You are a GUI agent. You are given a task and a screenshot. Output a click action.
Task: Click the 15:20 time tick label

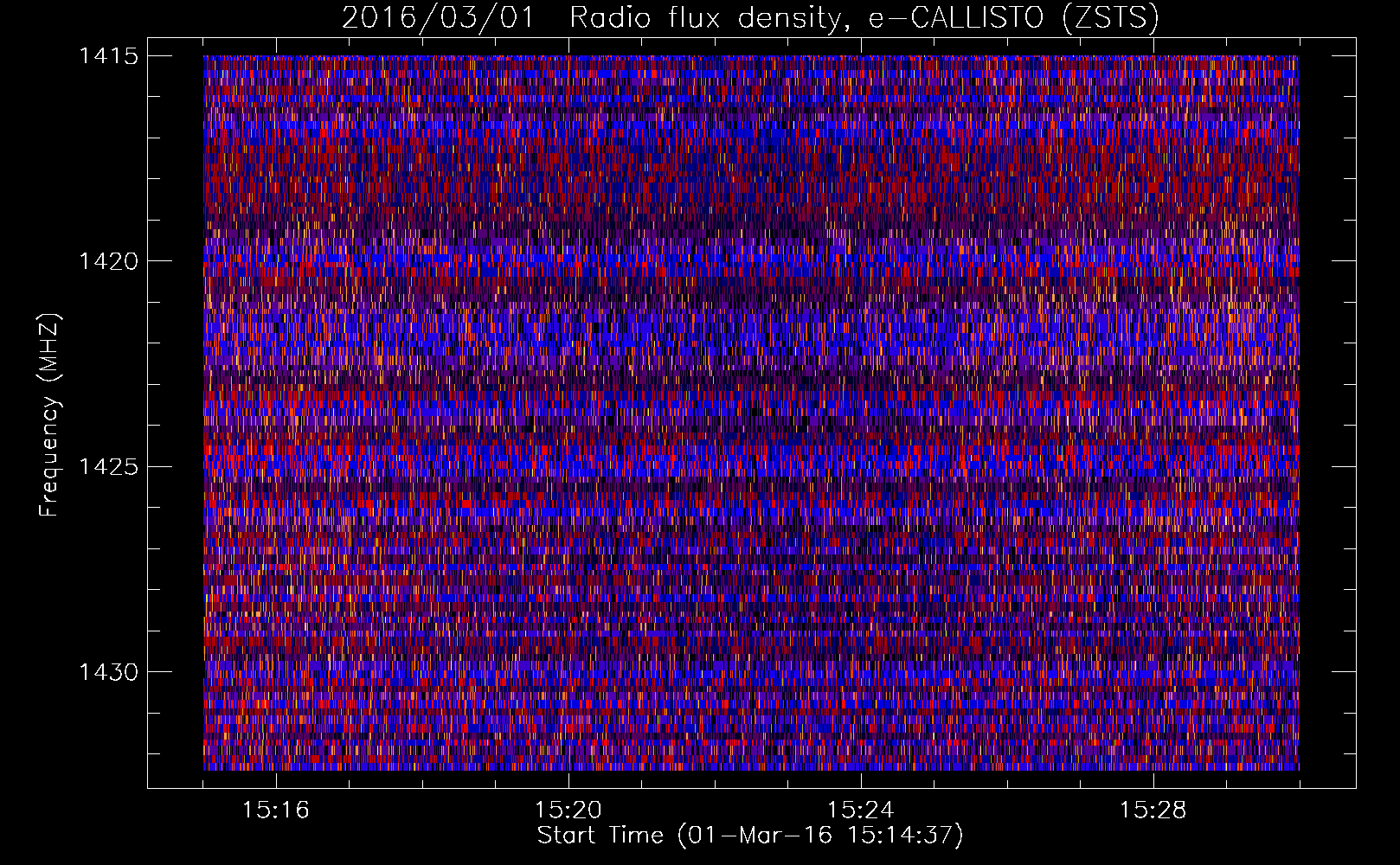[x=568, y=811]
